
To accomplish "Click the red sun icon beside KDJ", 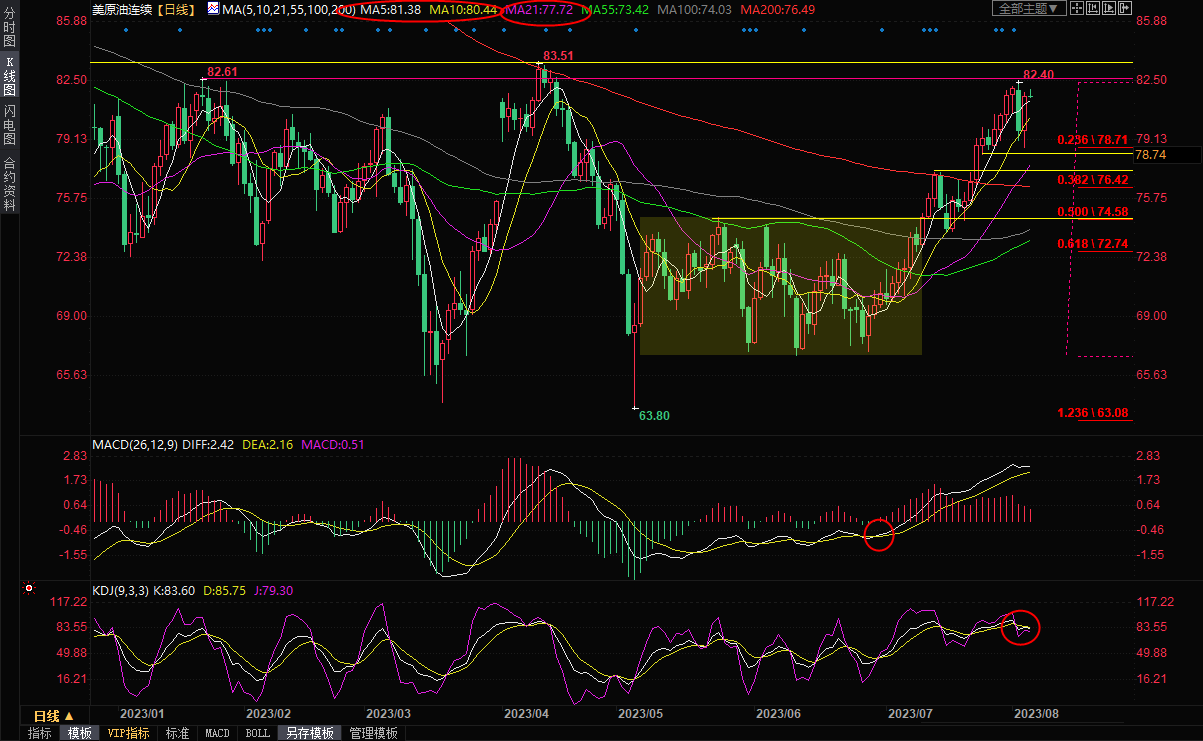I will click(x=29, y=588).
